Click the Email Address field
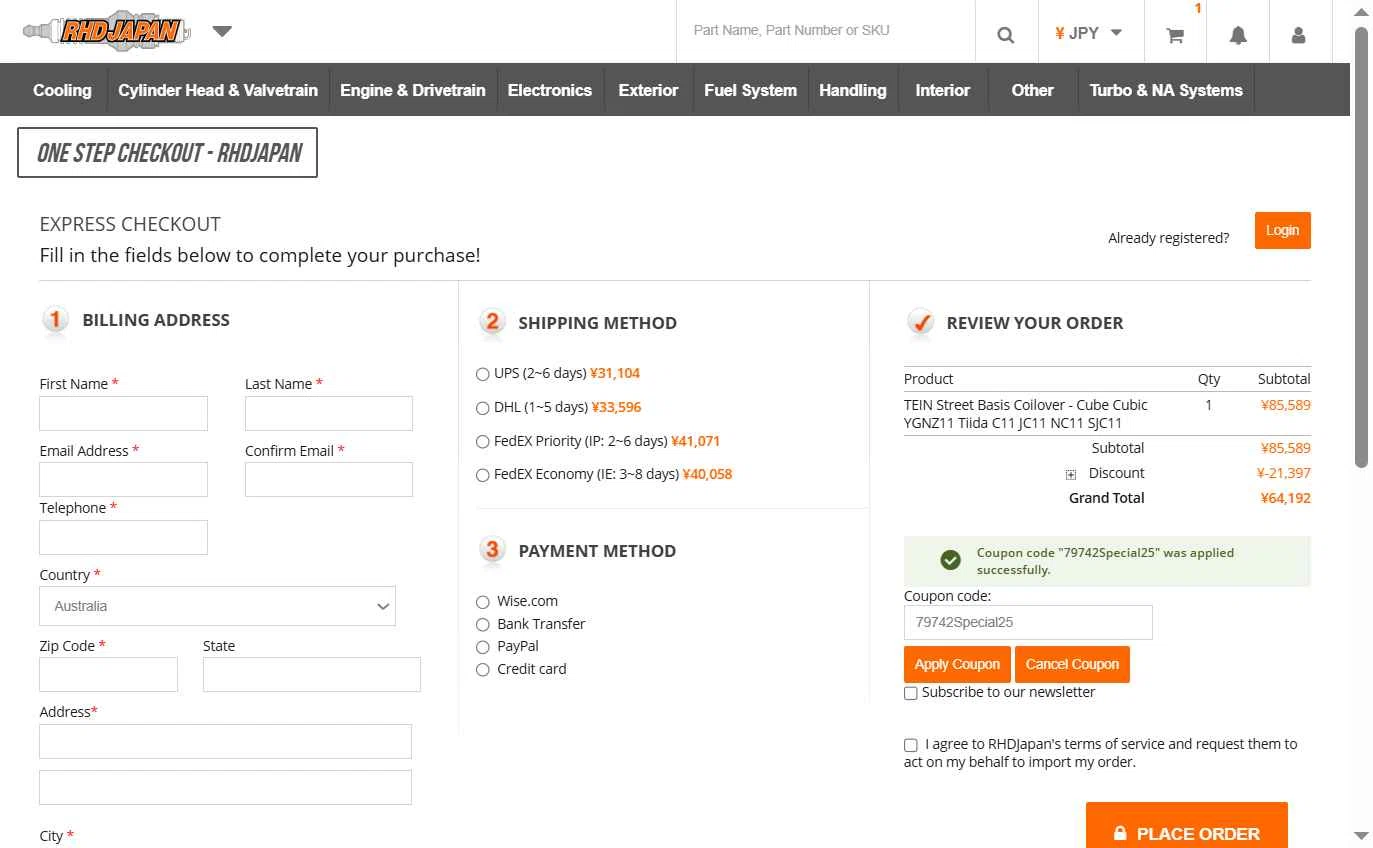The height and width of the screenshot is (848, 1373). (124, 480)
